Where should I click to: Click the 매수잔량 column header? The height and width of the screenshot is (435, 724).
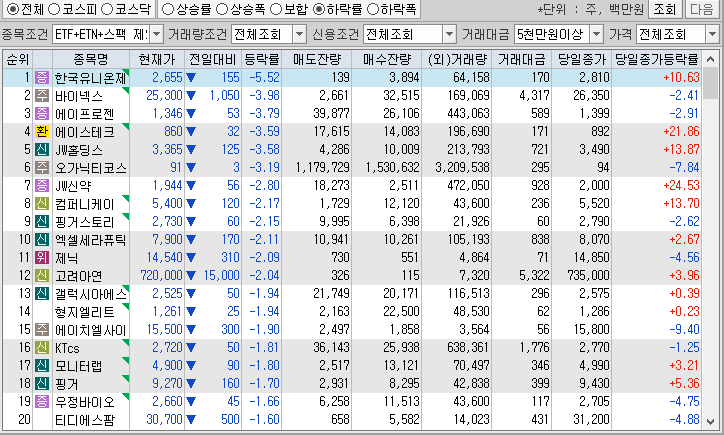click(x=386, y=59)
